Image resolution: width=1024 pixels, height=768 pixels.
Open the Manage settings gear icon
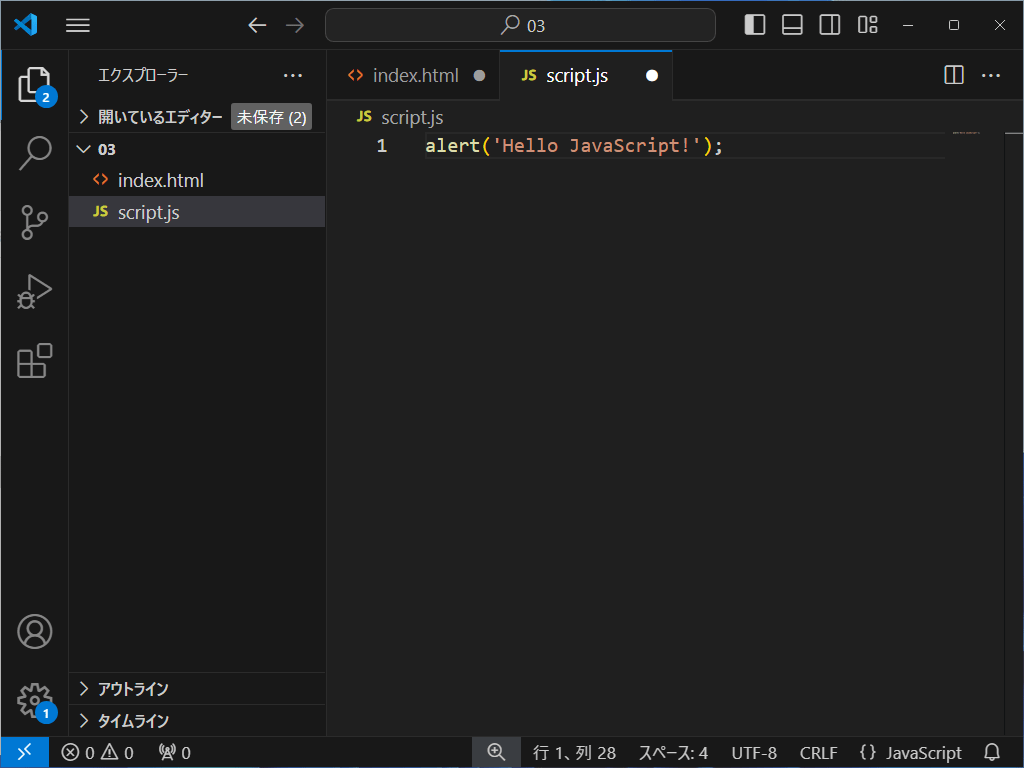(35, 701)
